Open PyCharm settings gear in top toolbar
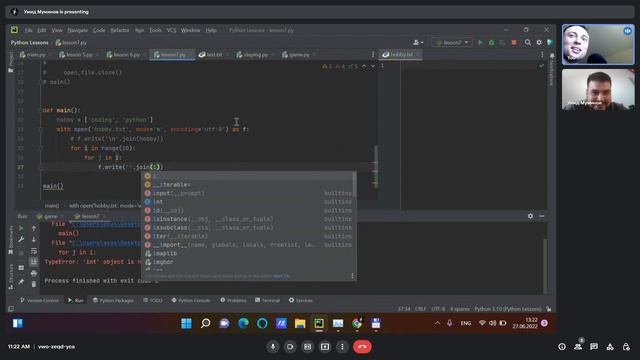This screenshot has height=360, width=640. point(539,42)
